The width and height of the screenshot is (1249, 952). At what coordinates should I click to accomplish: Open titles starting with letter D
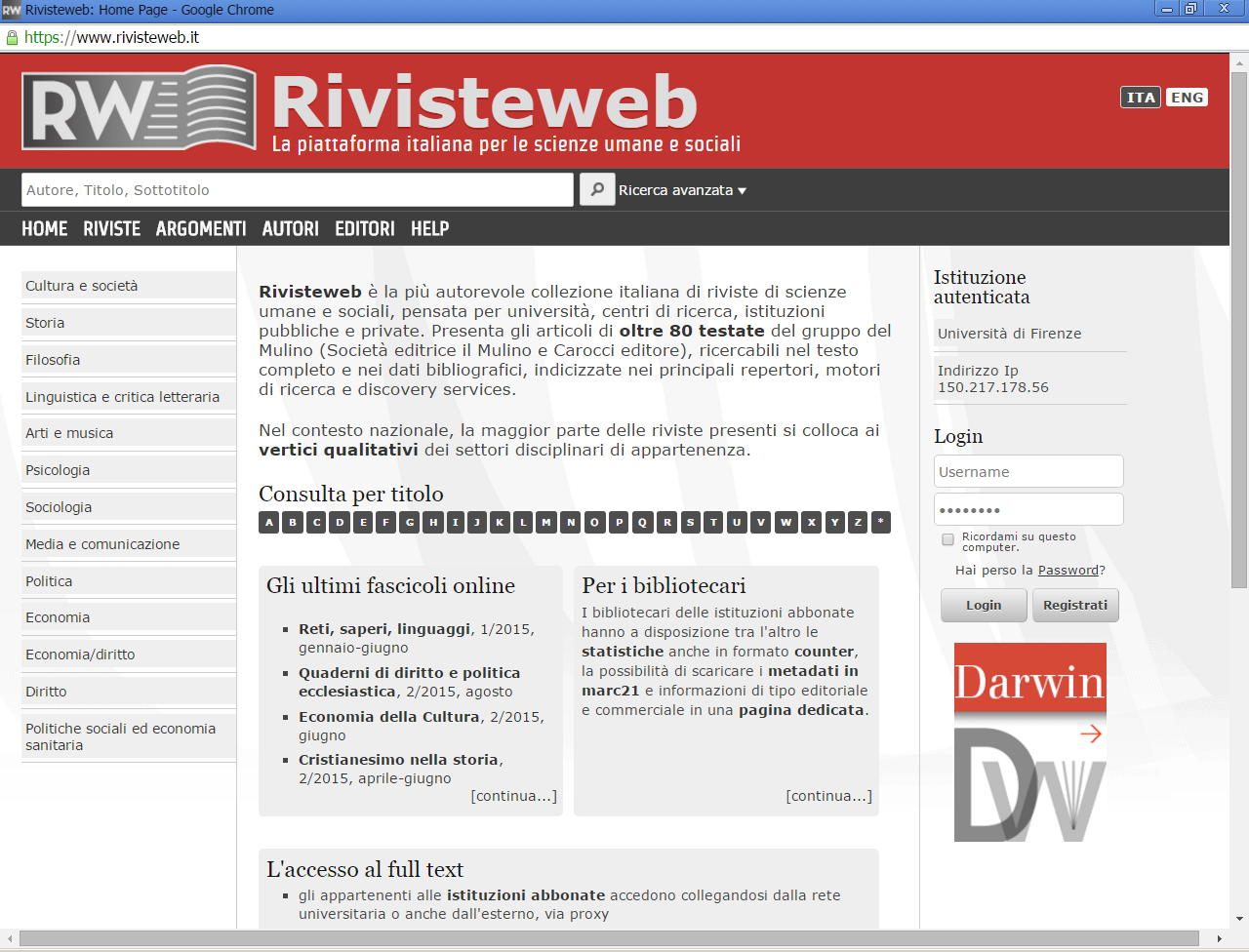340,522
